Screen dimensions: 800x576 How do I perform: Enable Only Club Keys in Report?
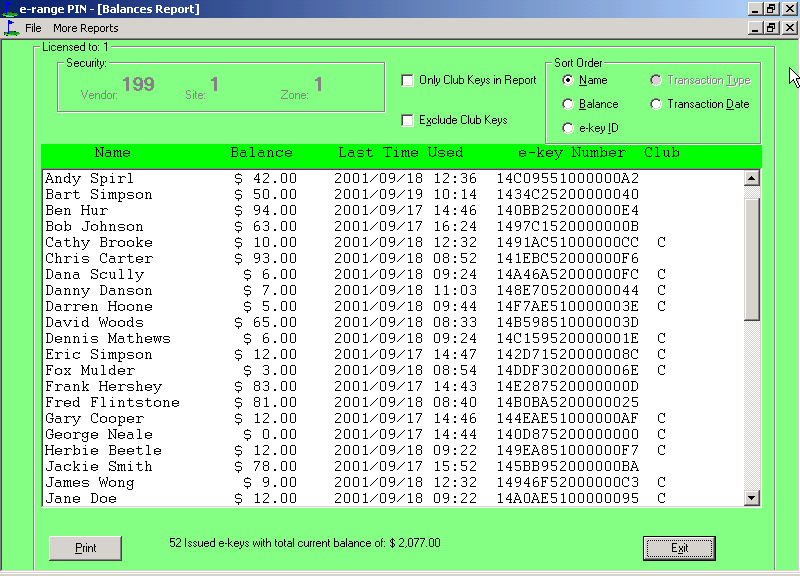[x=408, y=81]
